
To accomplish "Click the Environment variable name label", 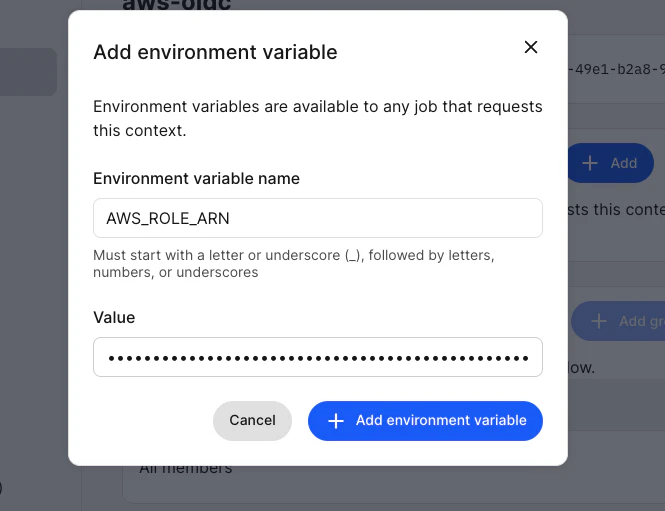I will (x=196, y=178).
